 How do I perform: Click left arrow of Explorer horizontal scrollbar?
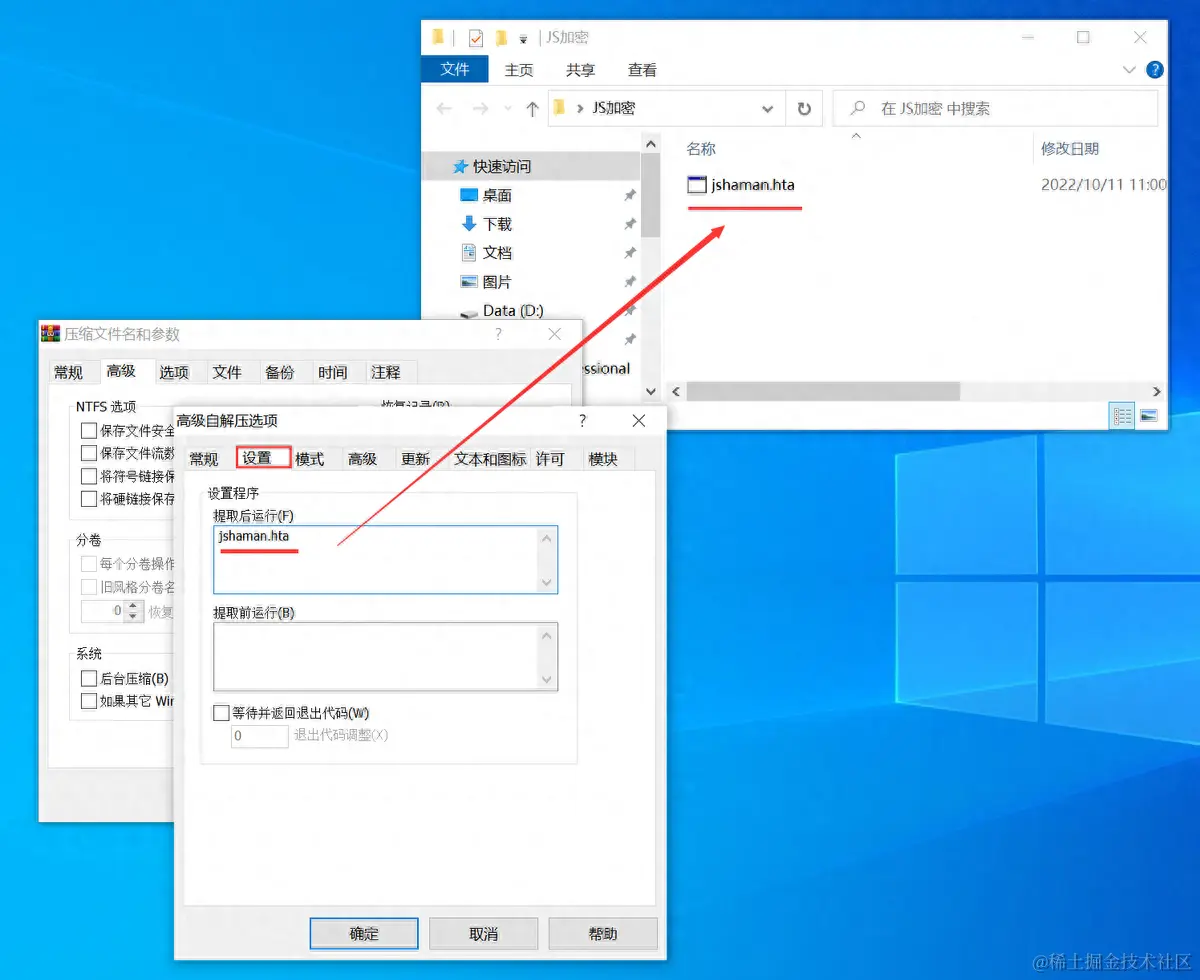676,392
